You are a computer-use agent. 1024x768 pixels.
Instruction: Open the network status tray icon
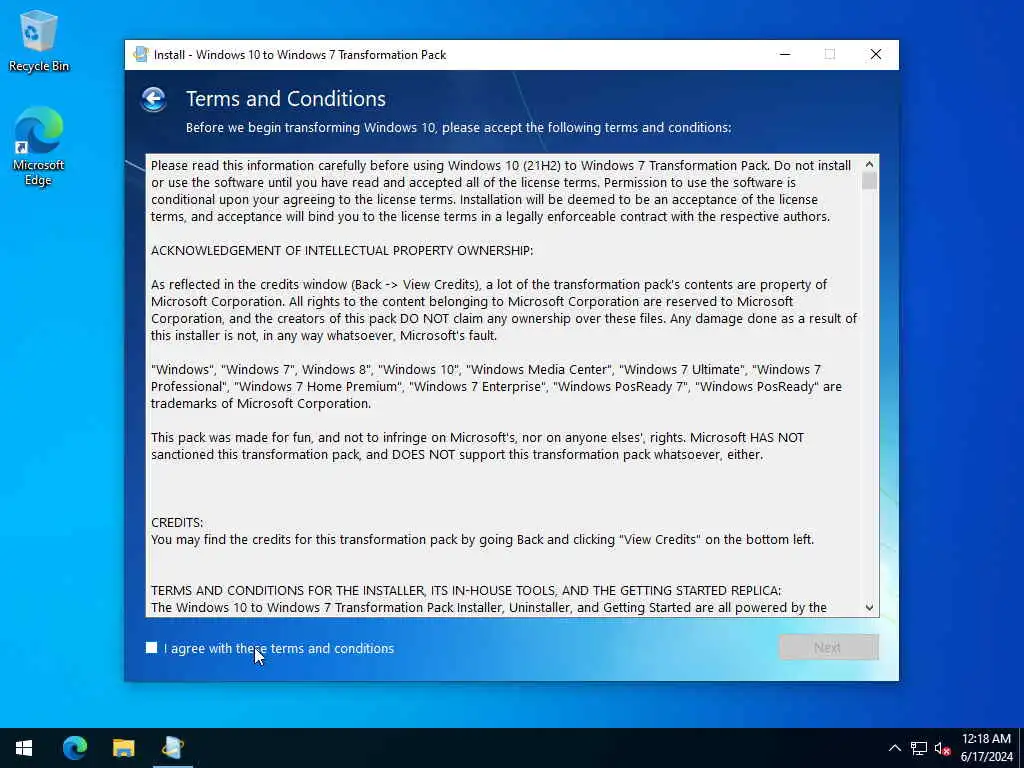pyautogui.click(x=918, y=748)
